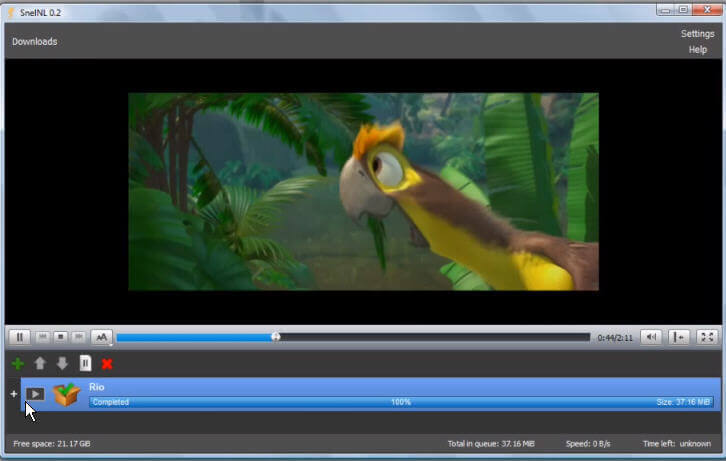726x461 pixels.
Task: Open the Downloads section
Action: (35, 42)
